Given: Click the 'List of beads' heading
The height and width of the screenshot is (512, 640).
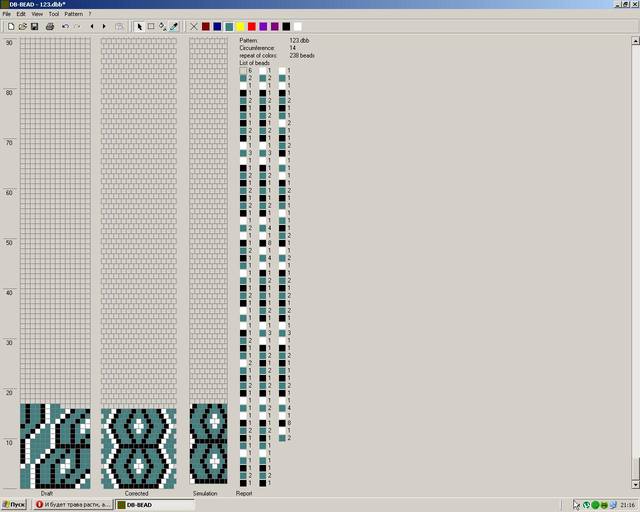Looking at the screenshot, I should pyautogui.click(x=254, y=63).
